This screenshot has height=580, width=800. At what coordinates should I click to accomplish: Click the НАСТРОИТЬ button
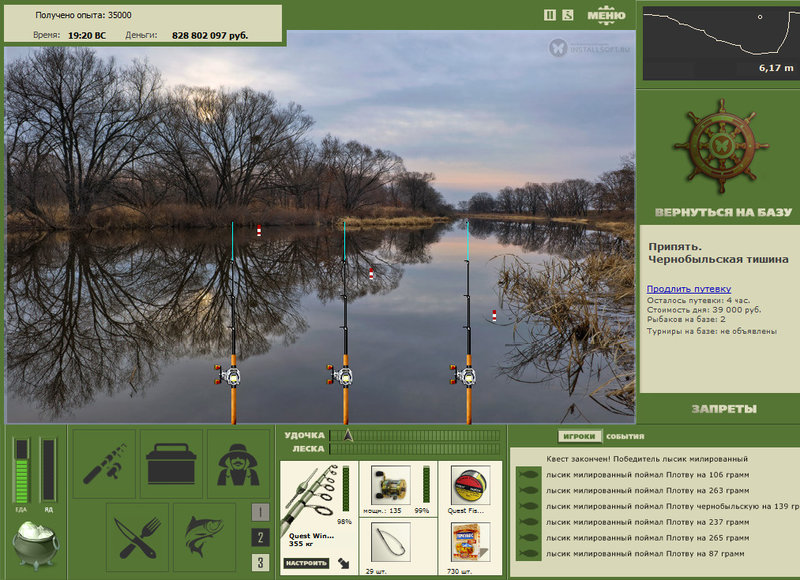pyautogui.click(x=306, y=563)
